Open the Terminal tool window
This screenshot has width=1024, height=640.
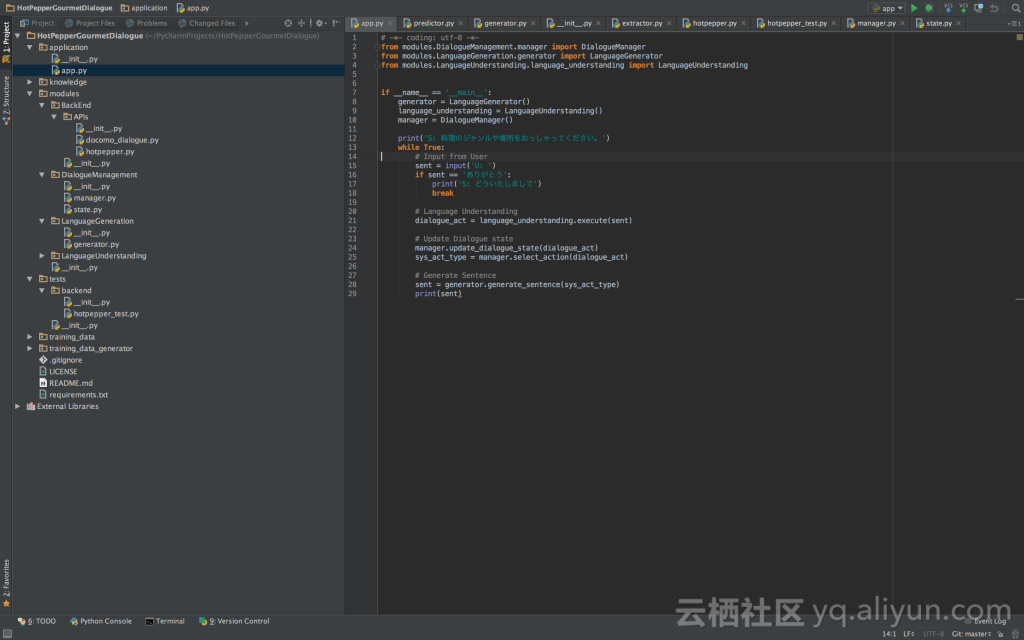(165, 621)
